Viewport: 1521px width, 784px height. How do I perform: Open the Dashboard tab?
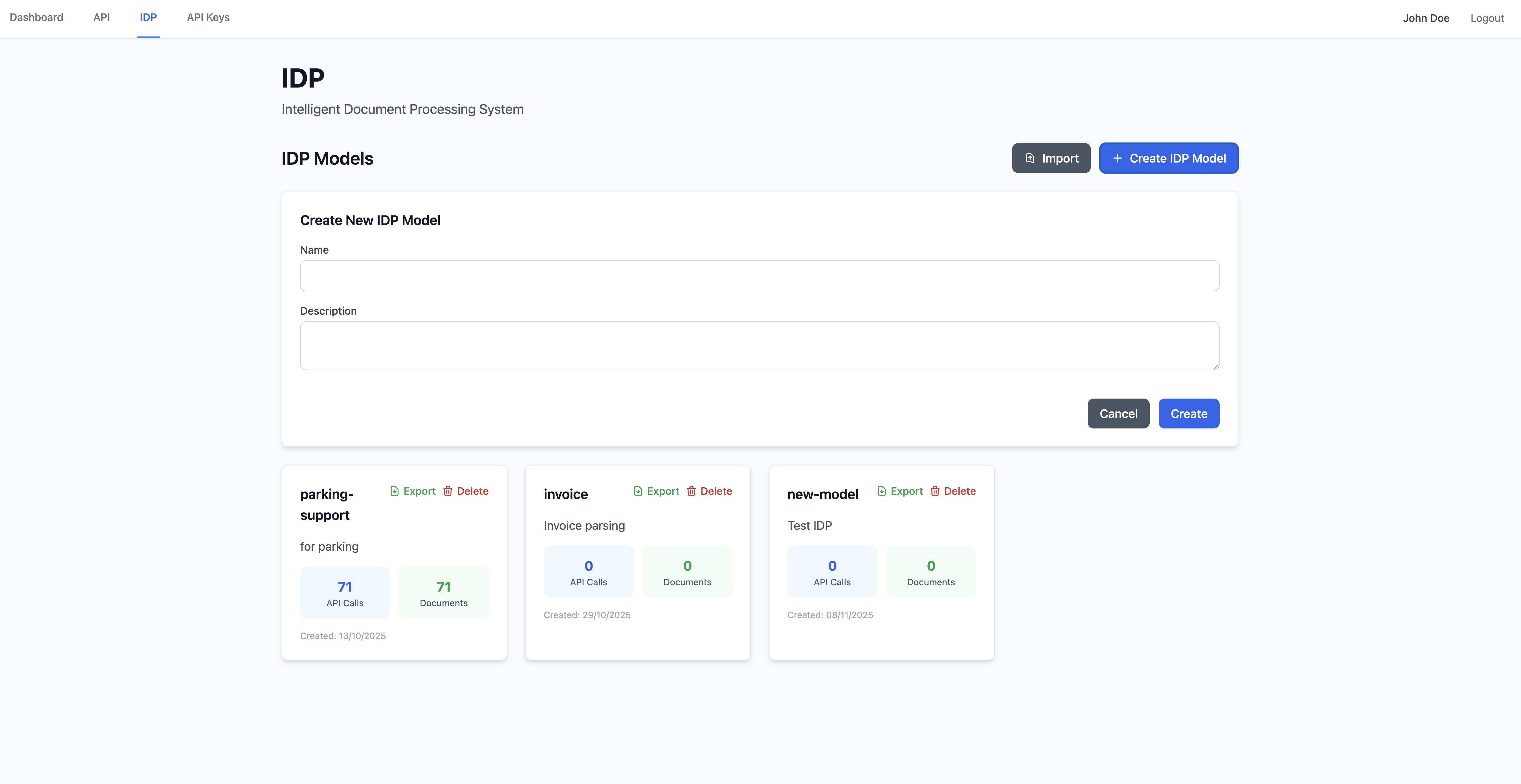tap(36, 18)
